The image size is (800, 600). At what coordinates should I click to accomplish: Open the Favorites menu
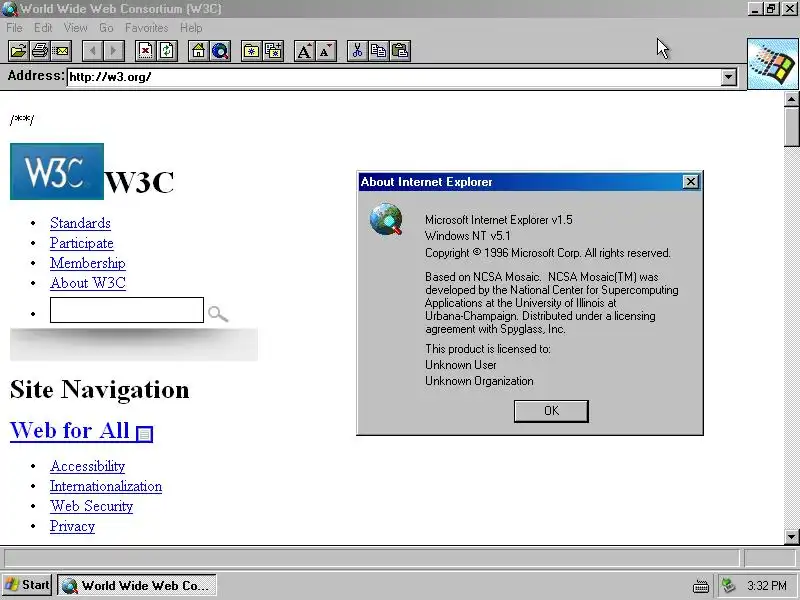[146, 28]
